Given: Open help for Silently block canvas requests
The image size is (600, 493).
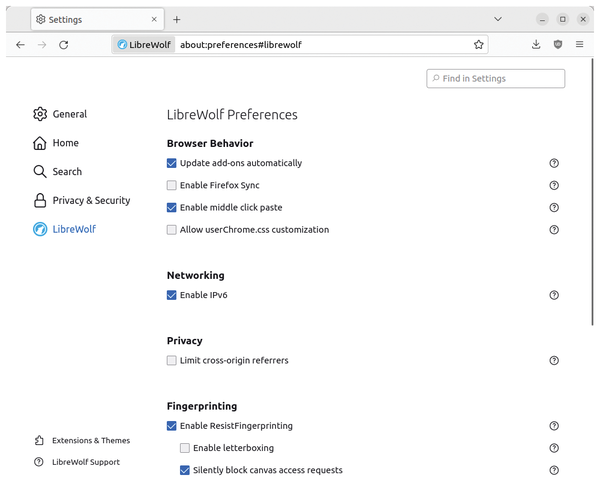Looking at the screenshot, I should (554, 470).
